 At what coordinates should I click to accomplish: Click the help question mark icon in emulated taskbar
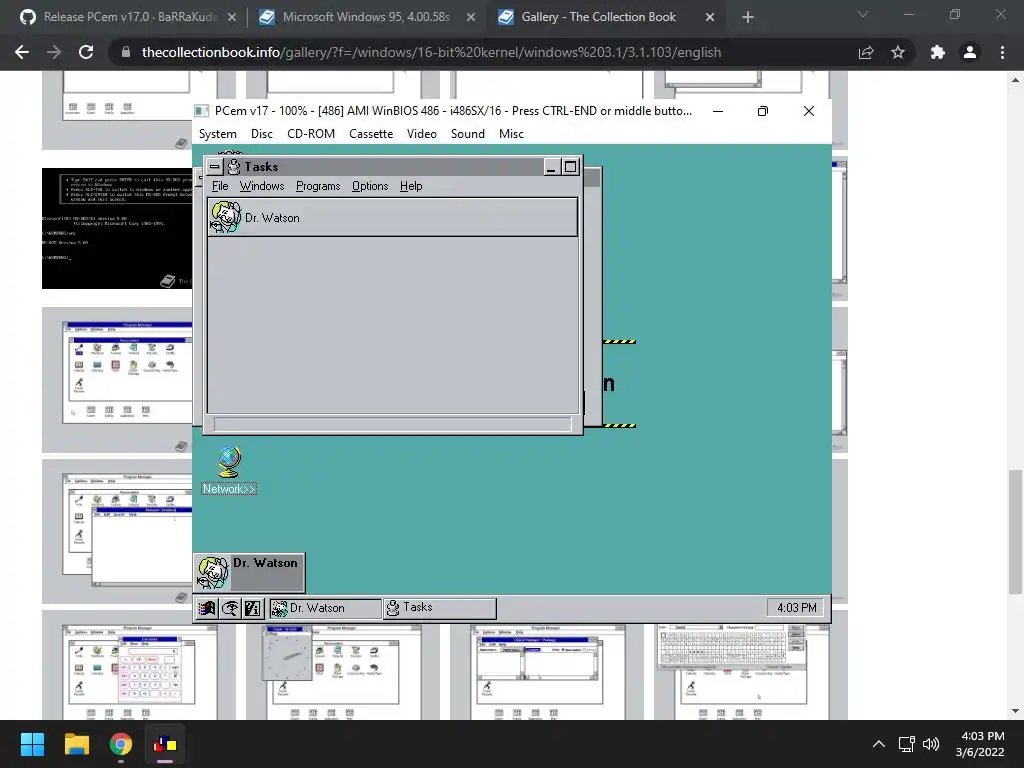[x=253, y=609]
